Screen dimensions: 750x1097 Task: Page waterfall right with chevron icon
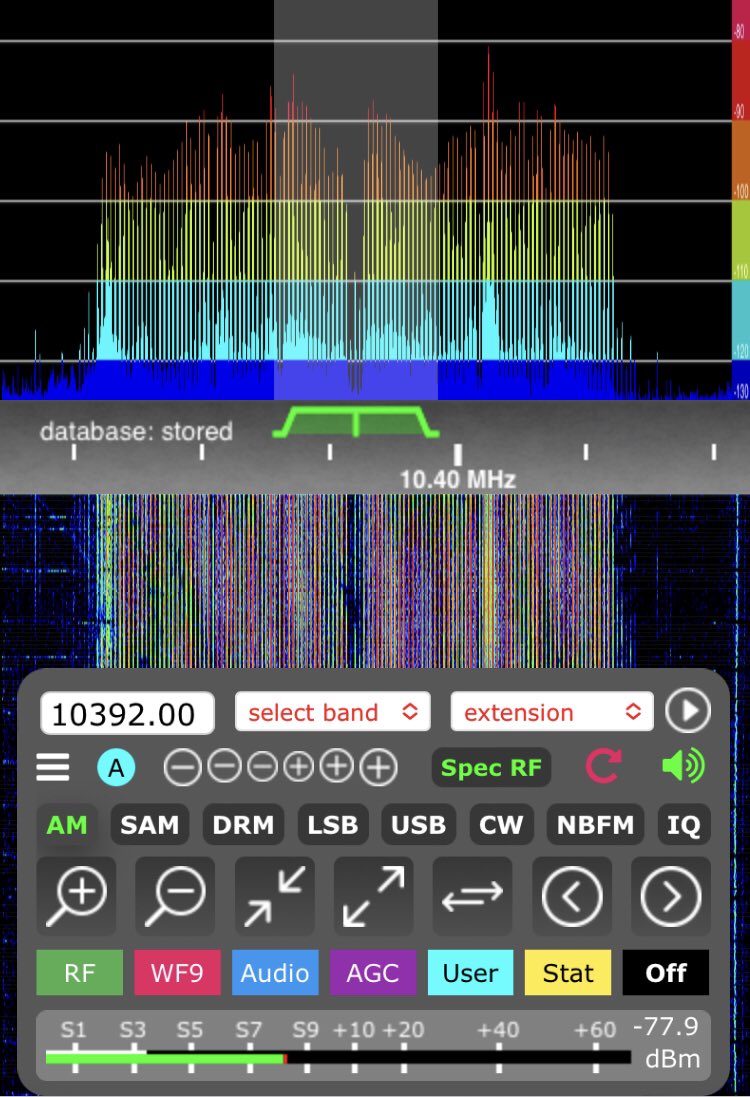tap(670, 896)
